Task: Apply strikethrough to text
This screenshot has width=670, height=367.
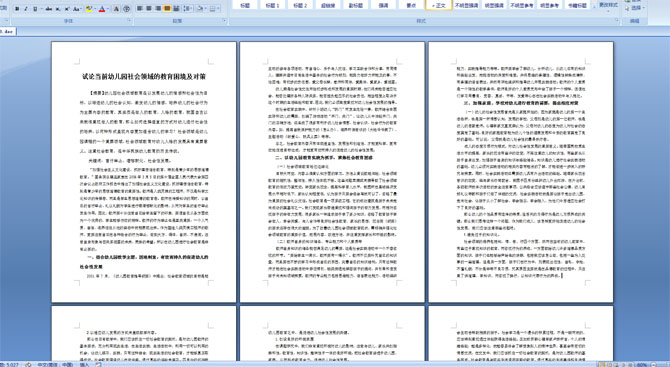Action: [48, 9]
